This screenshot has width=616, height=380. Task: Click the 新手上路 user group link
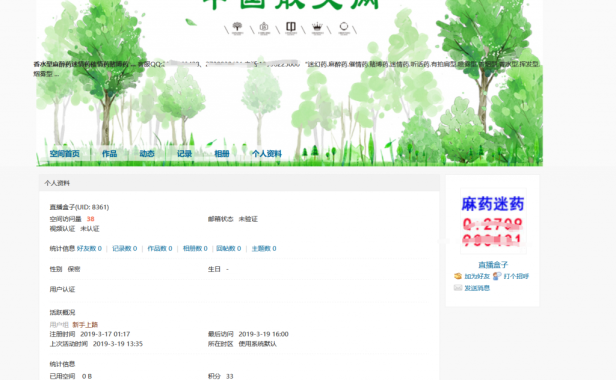pyautogui.click(x=85, y=325)
